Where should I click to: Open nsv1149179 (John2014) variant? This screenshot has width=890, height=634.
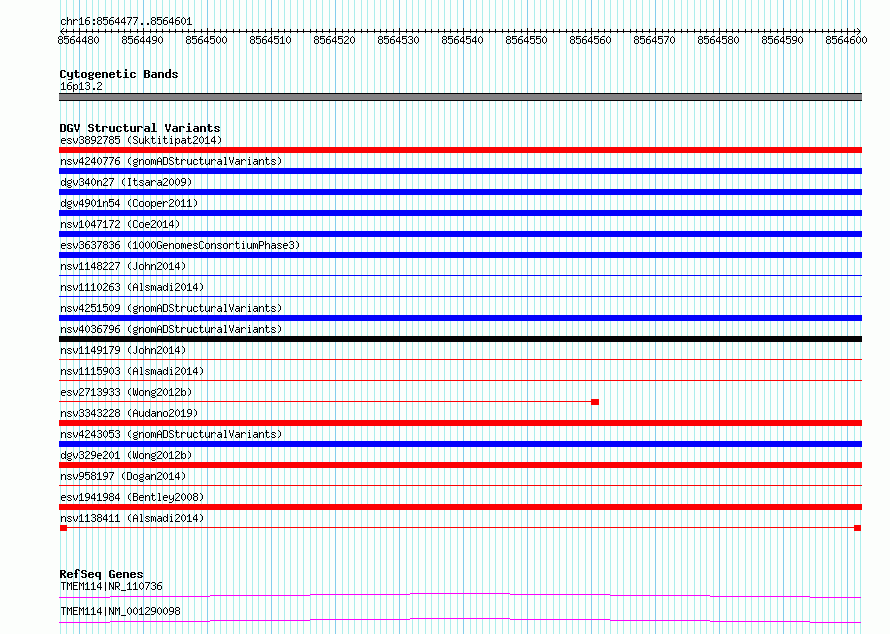point(123,350)
